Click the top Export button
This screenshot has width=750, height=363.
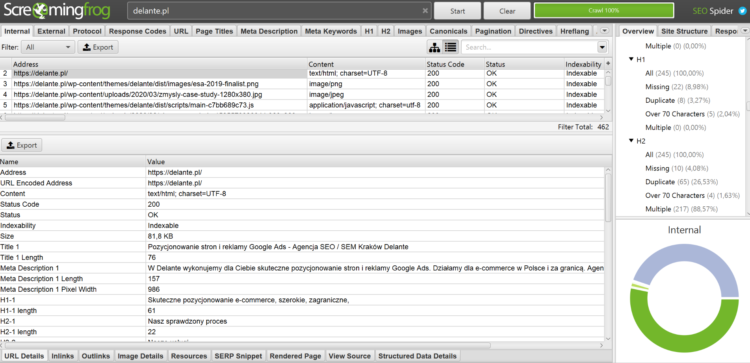98,47
